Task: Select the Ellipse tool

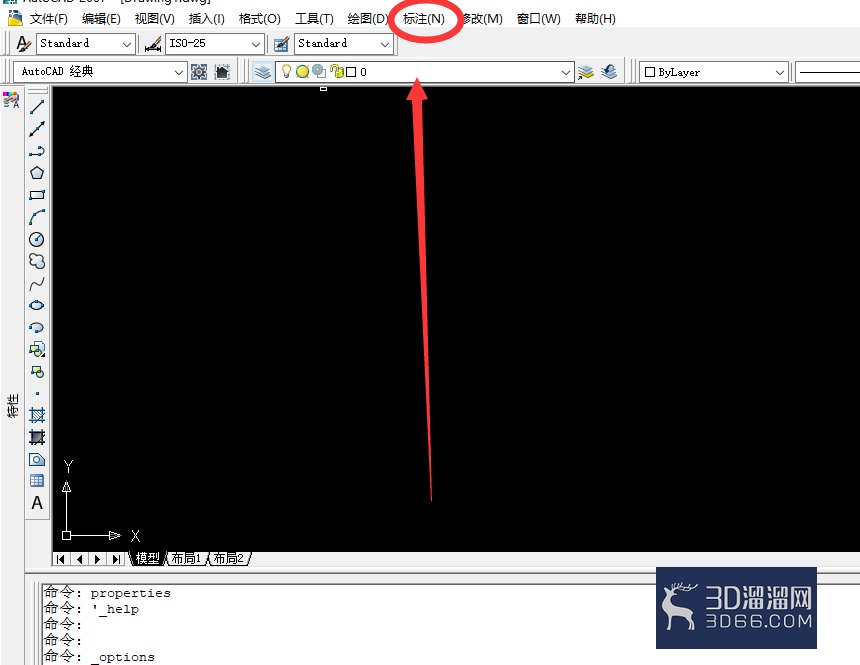Action: 37,306
